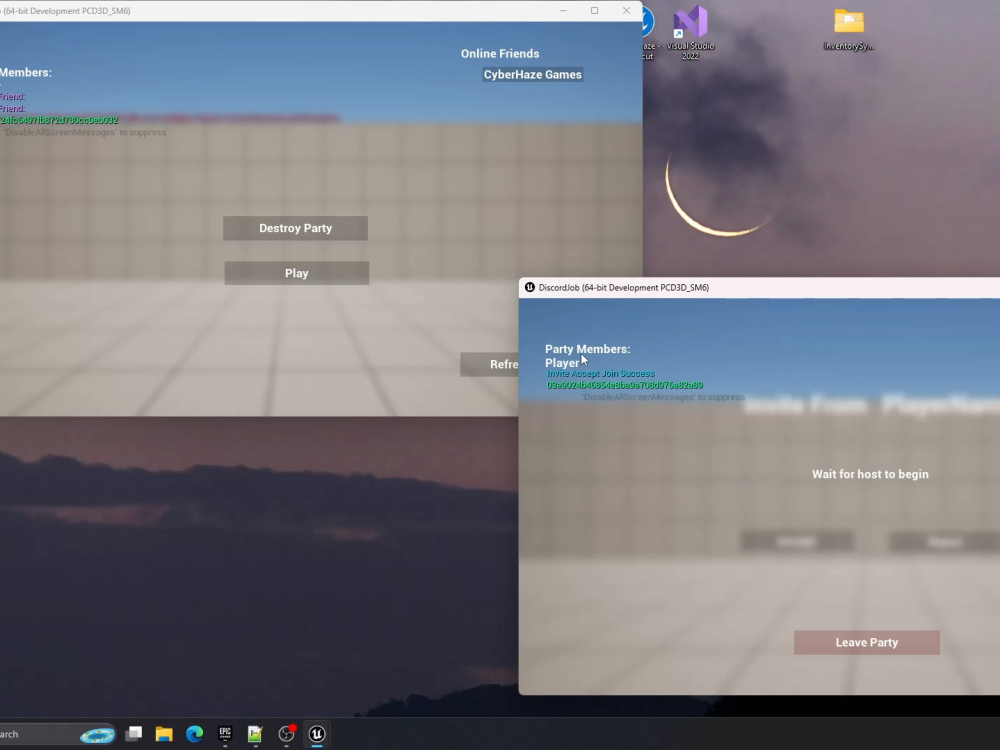Click the green ID string in DiscordJob
1000x750 pixels.
click(625, 385)
